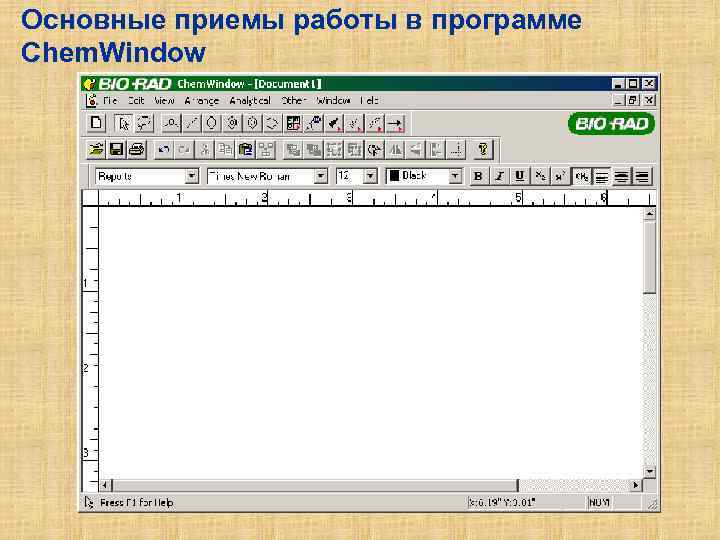Image resolution: width=720 pixels, height=540 pixels.
Task: Select the circled aromatic ring tool
Action: pos(252,124)
